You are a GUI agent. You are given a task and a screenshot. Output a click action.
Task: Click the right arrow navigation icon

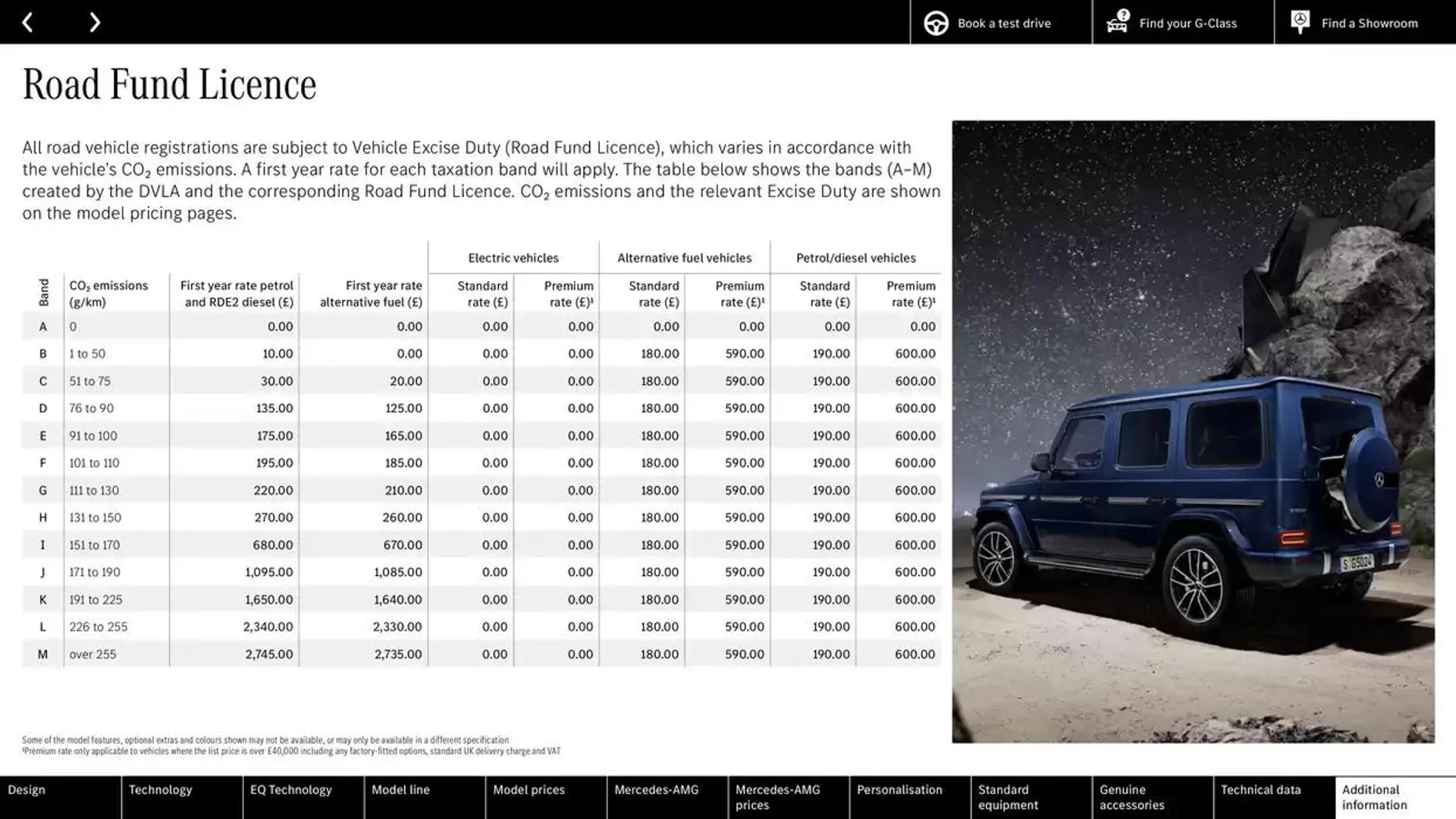pyautogui.click(x=93, y=21)
